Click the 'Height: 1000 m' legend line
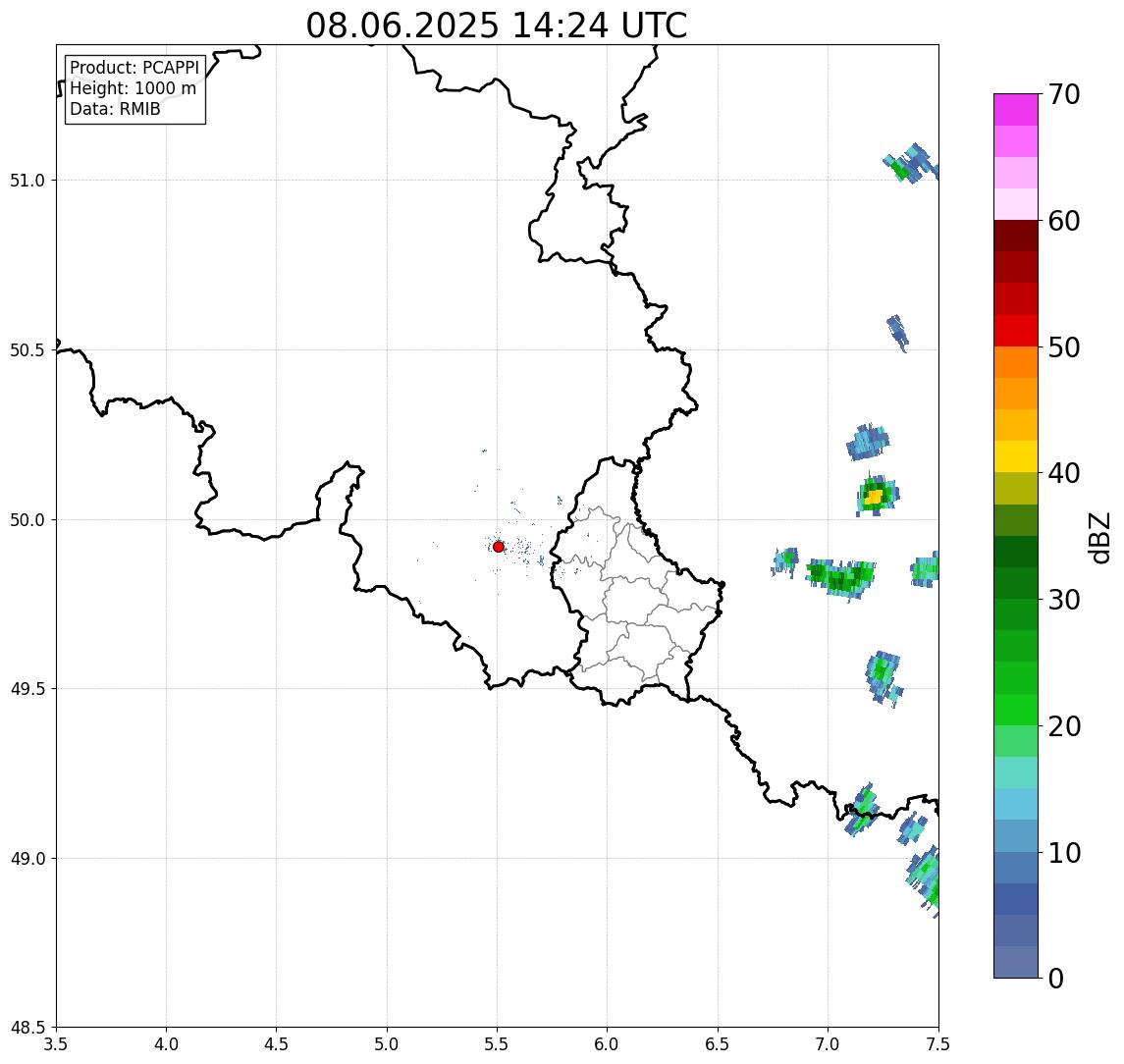The width and height of the screenshot is (1124, 1064). coord(134,89)
